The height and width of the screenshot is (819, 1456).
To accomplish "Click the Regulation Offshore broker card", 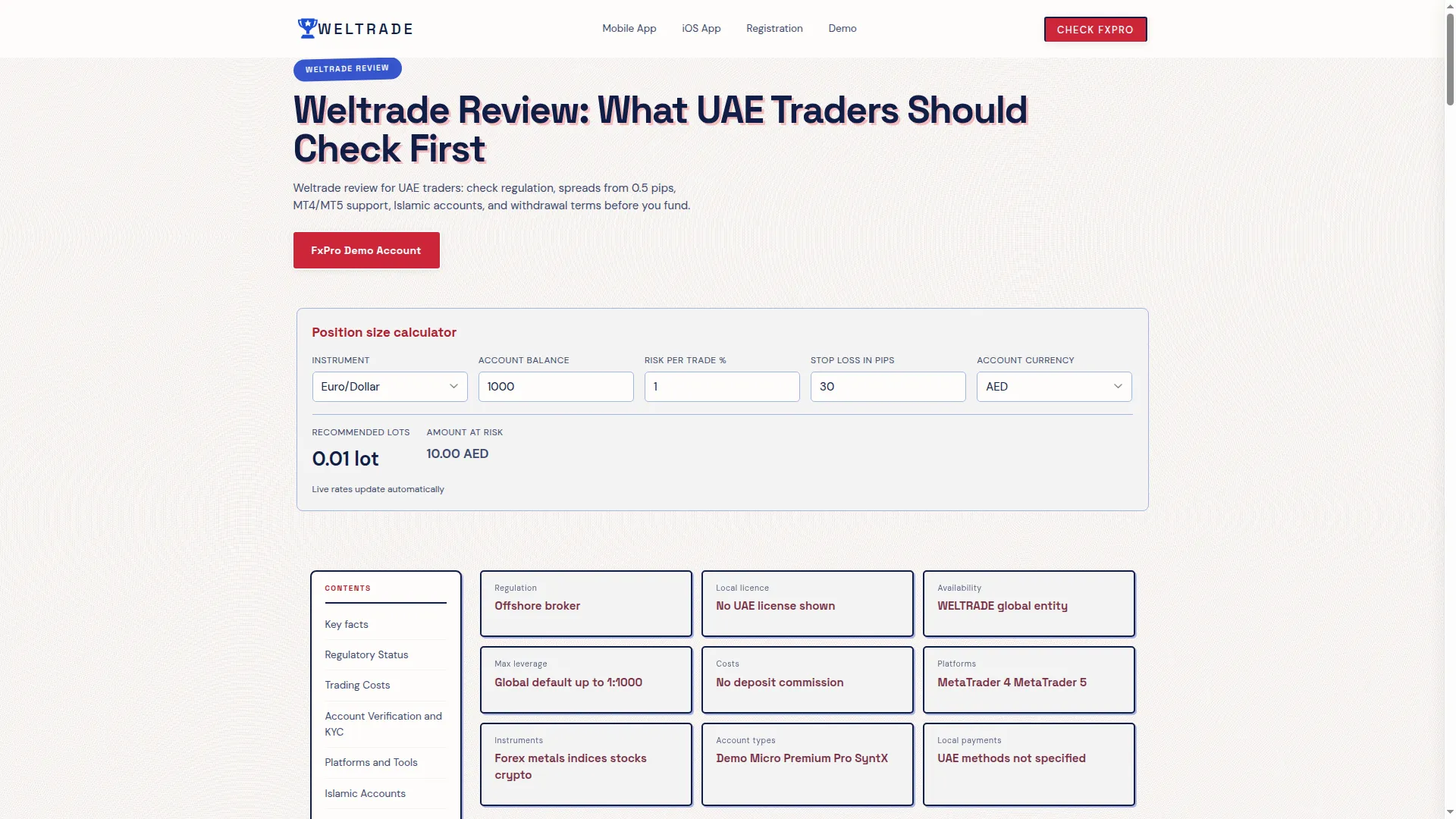I will (x=586, y=604).
